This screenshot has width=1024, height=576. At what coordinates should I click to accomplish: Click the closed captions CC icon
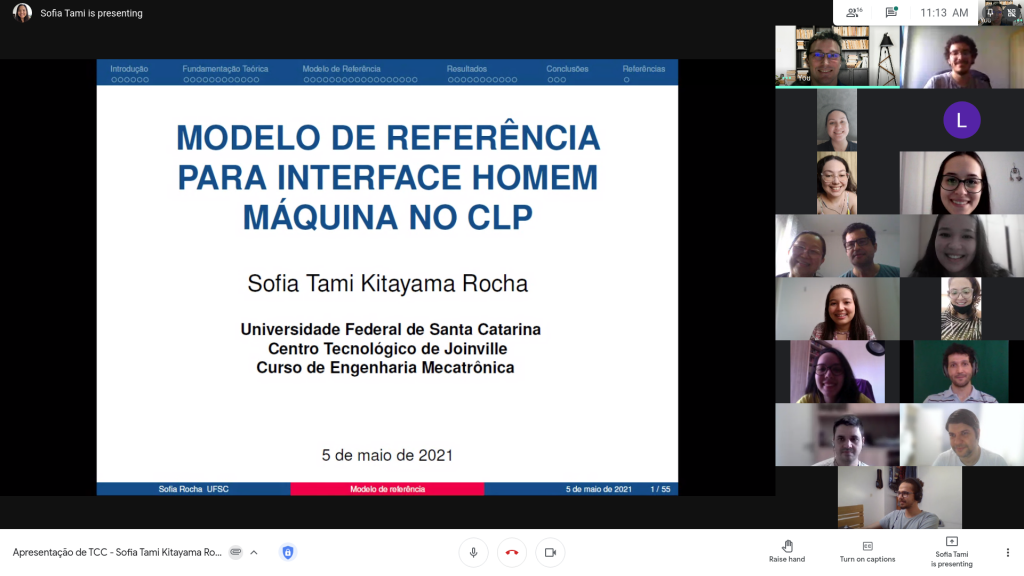pyautogui.click(x=867, y=546)
